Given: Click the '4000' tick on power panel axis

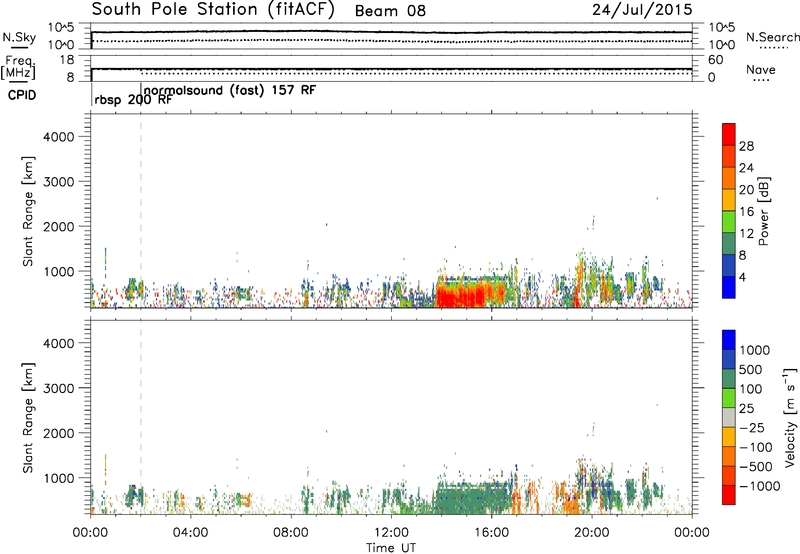Looking at the screenshot, I should tap(58, 137).
